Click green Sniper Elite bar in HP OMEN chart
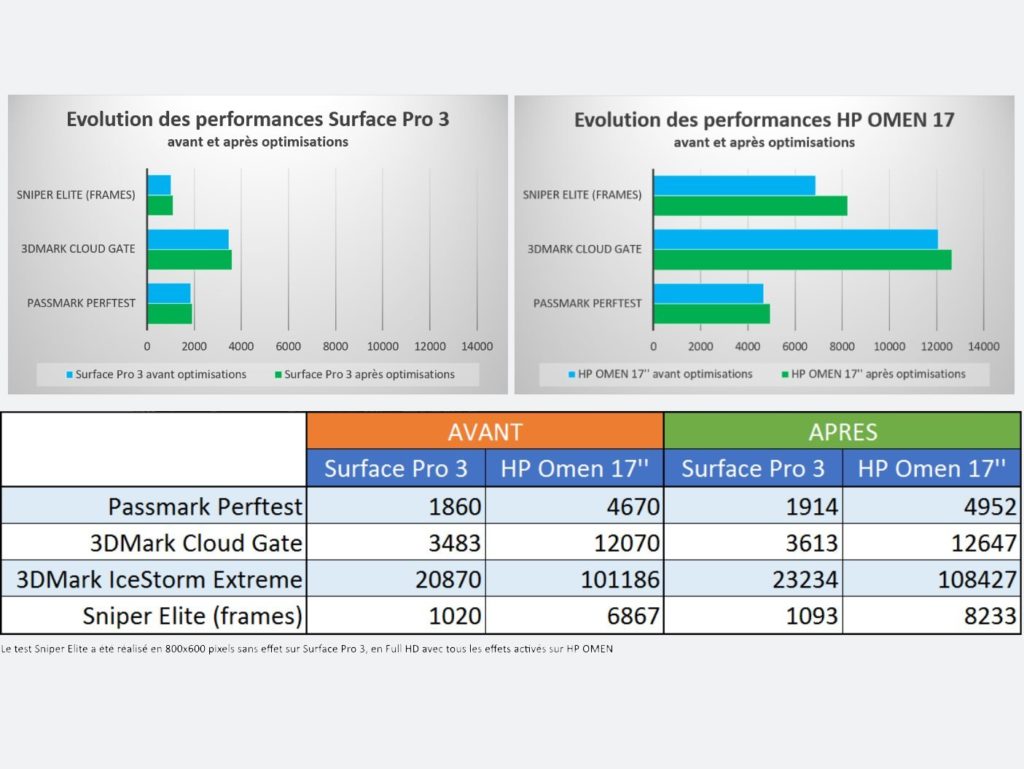Image resolution: width=1024 pixels, height=769 pixels. pos(750,205)
